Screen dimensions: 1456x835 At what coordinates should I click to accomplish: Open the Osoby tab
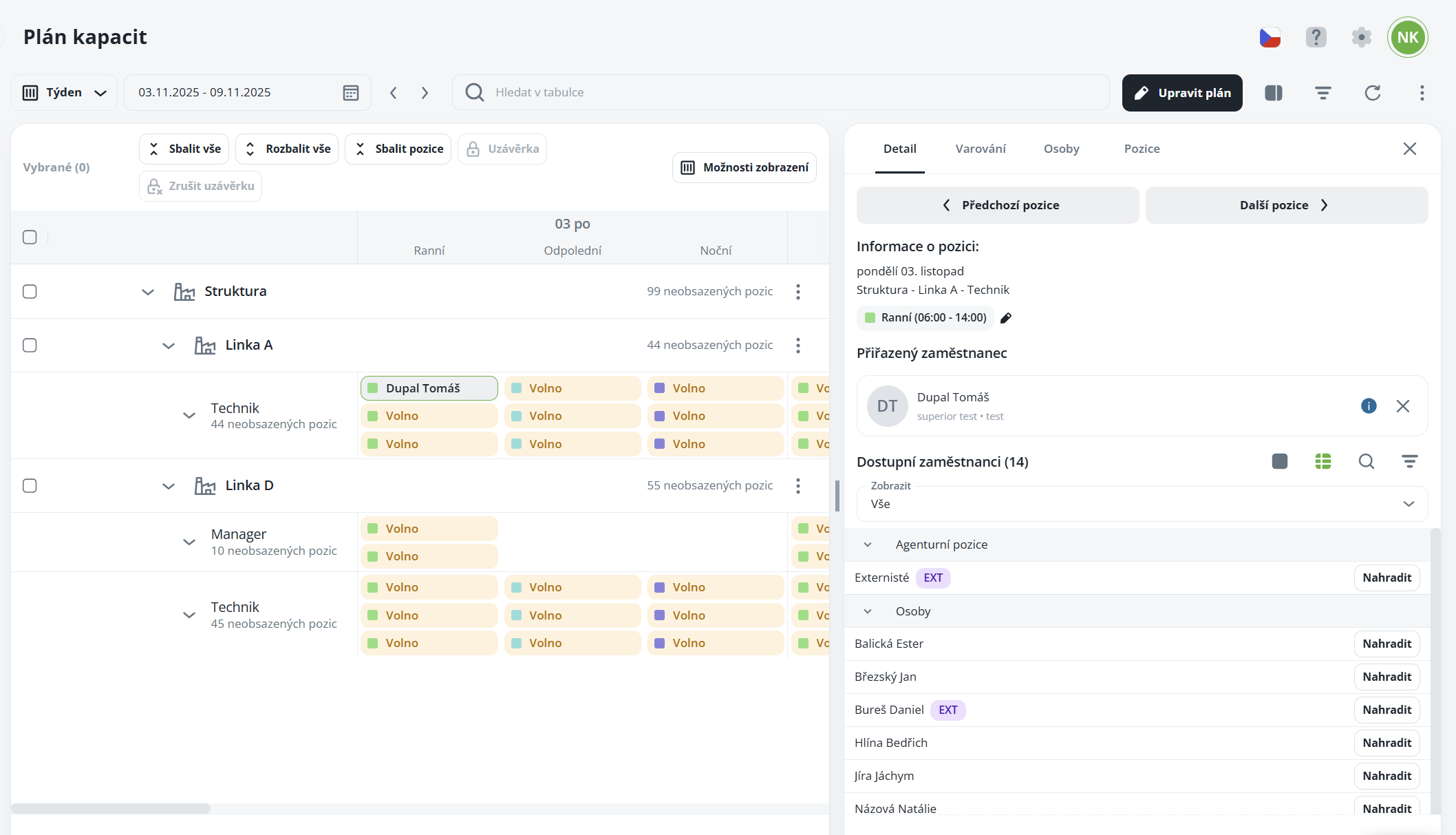coord(1061,149)
